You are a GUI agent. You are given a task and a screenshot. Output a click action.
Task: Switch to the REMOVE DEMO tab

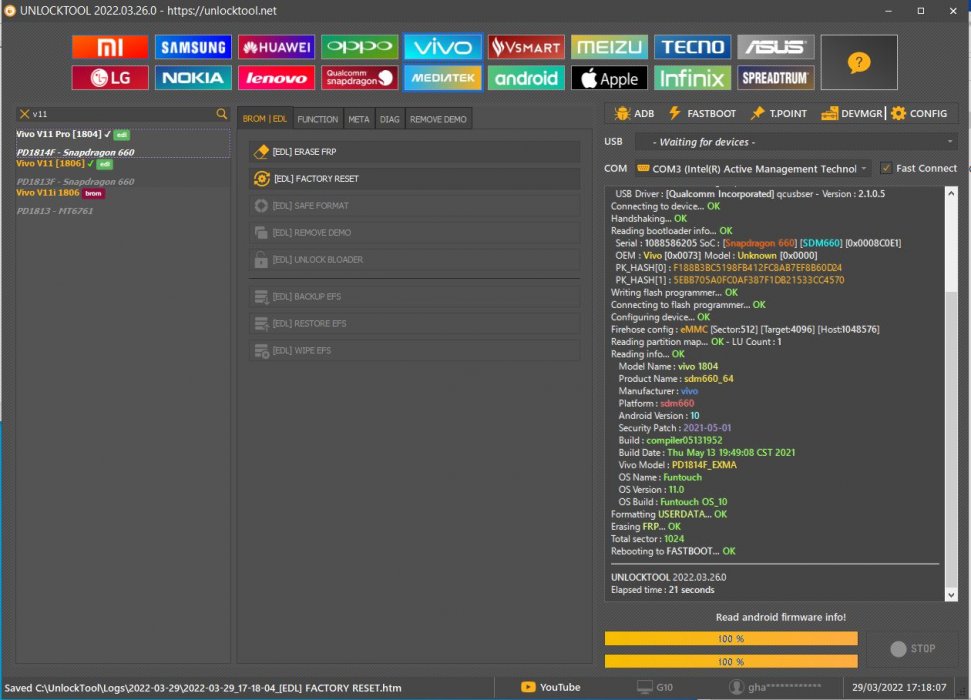tap(438, 119)
